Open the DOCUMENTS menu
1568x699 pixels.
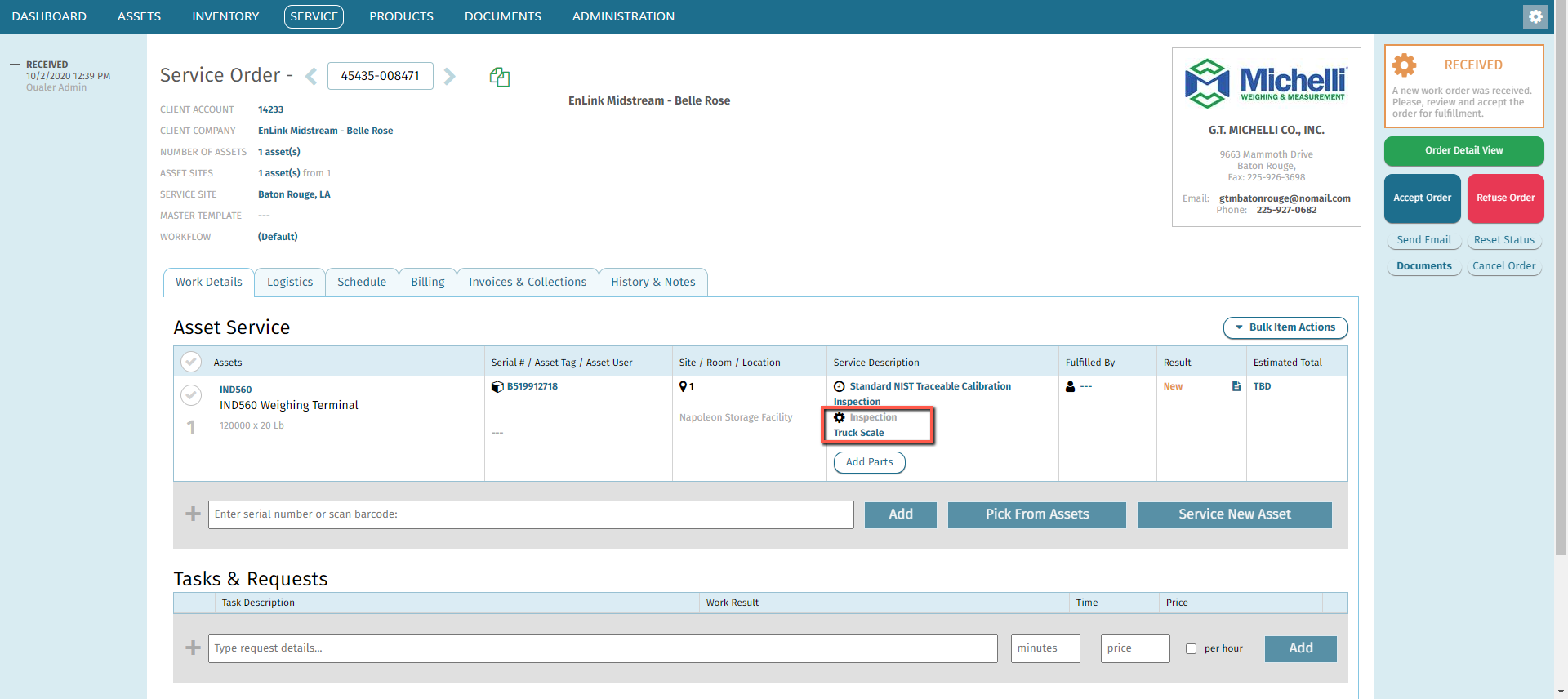click(503, 16)
